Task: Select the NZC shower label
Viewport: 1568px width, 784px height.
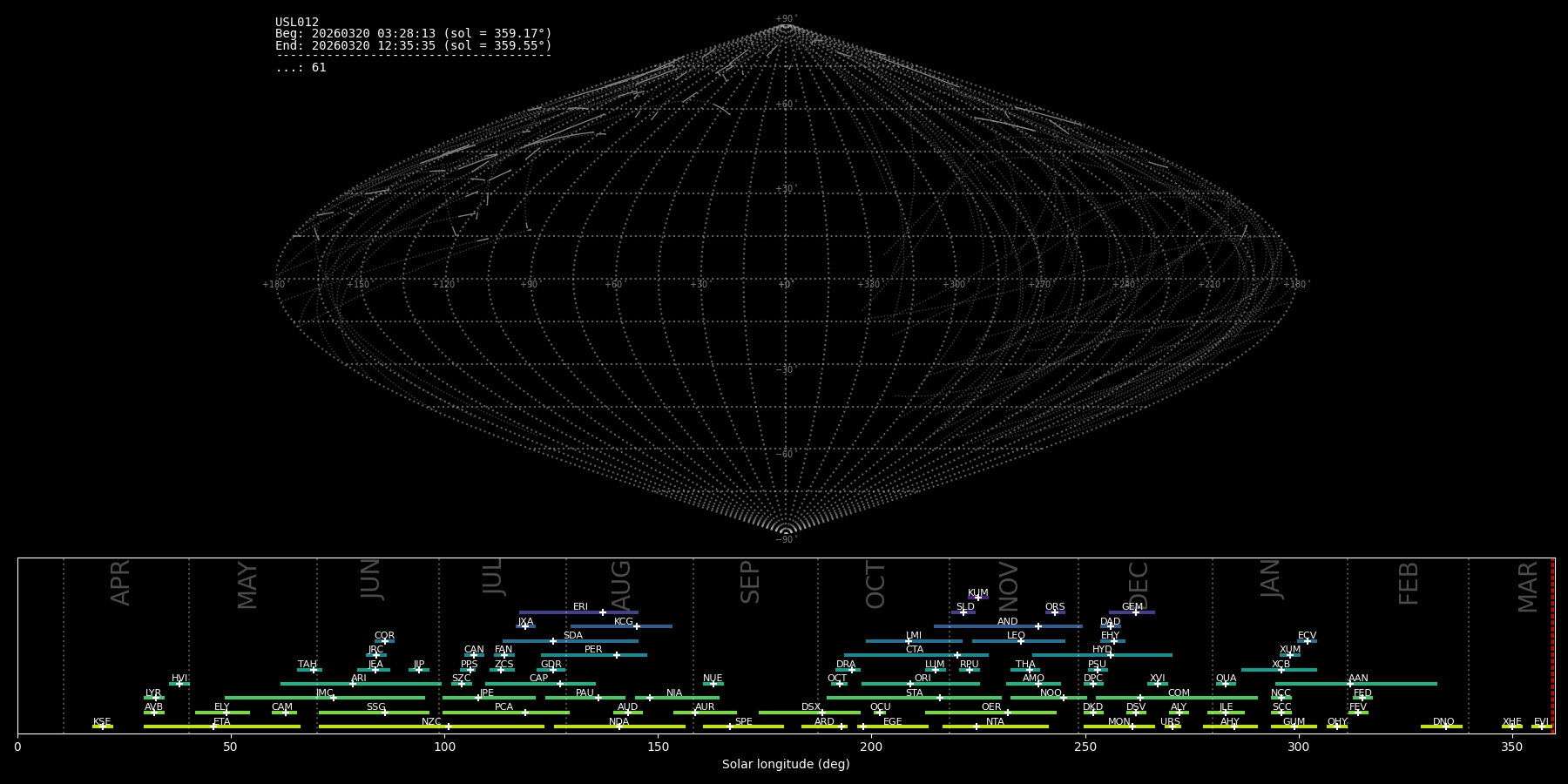Action: (x=431, y=722)
